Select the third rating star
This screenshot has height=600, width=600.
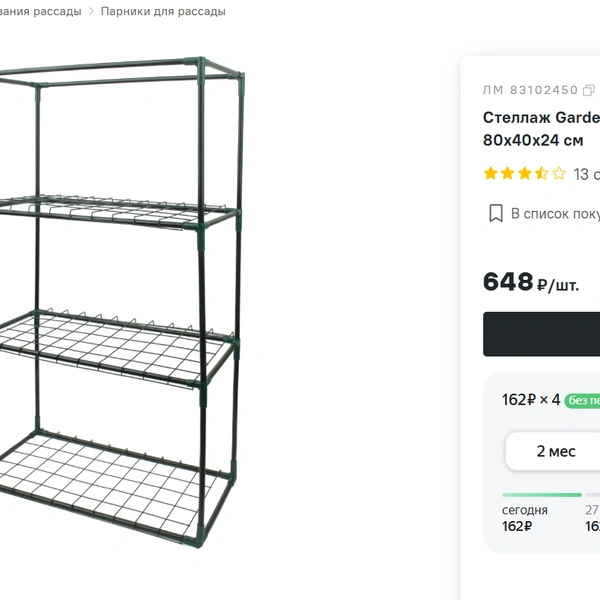tap(525, 173)
